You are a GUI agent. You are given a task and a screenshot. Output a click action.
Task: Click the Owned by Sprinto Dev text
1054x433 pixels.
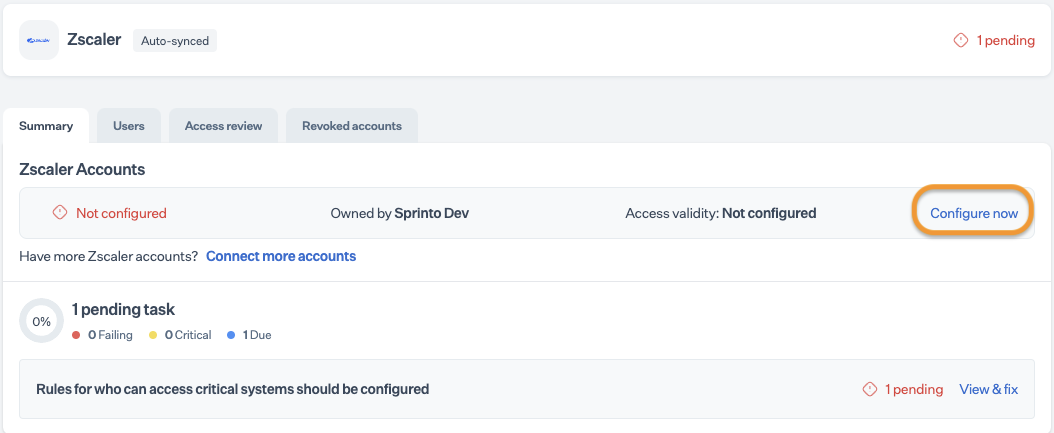tap(399, 213)
